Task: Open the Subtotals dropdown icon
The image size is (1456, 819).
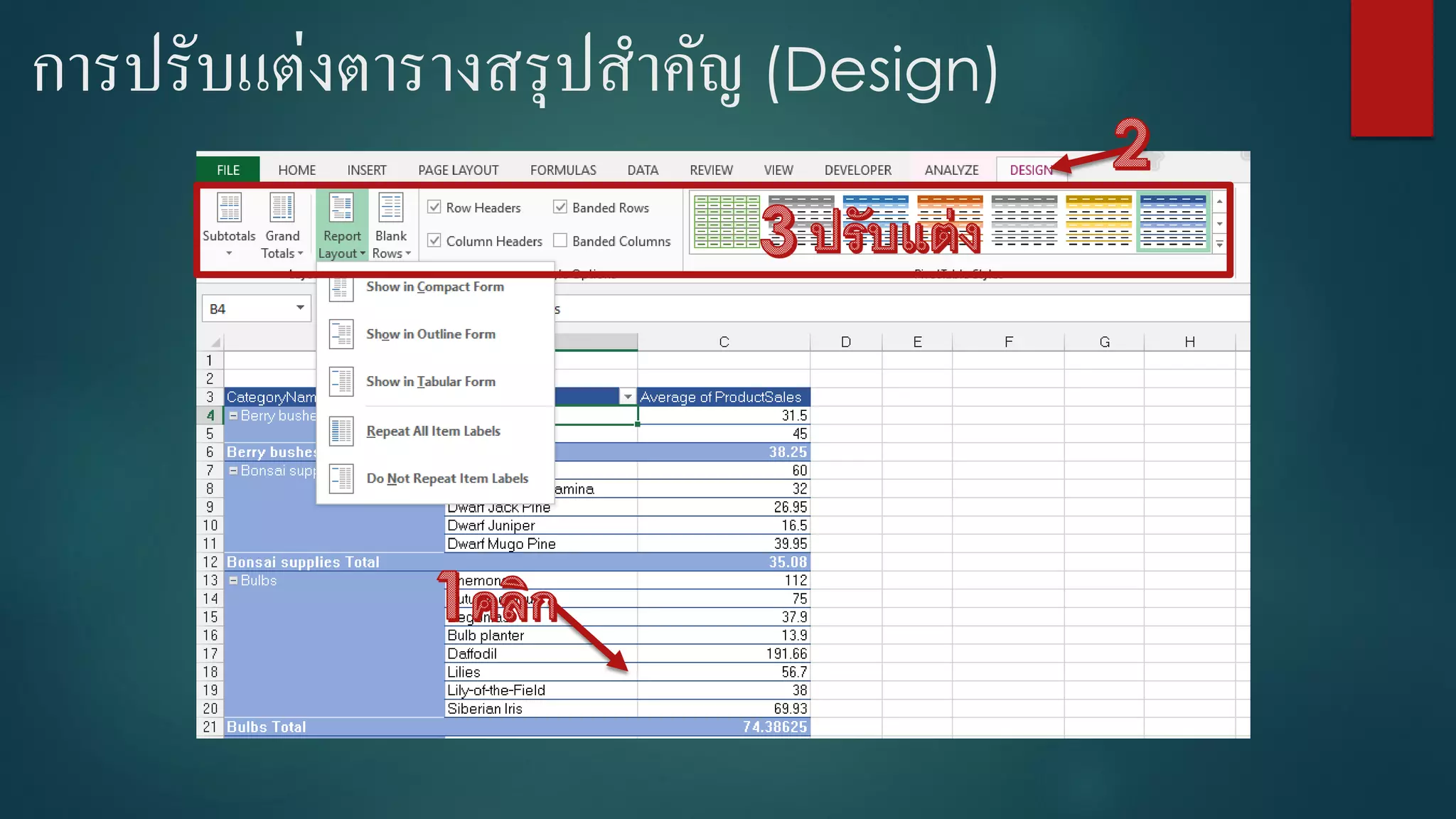Action: tap(229, 208)
